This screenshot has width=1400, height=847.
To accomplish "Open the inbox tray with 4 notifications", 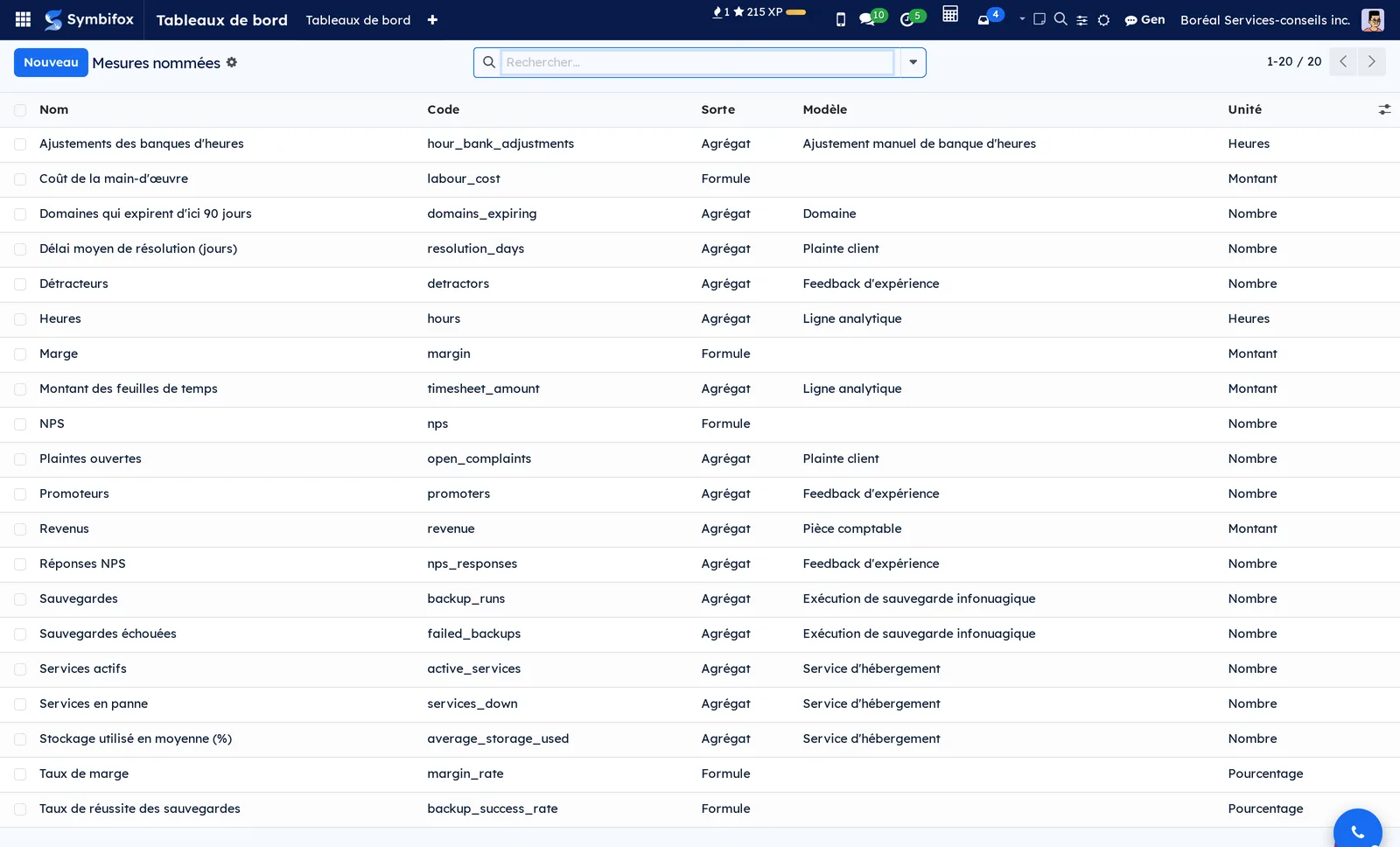I will click(990, 17).
